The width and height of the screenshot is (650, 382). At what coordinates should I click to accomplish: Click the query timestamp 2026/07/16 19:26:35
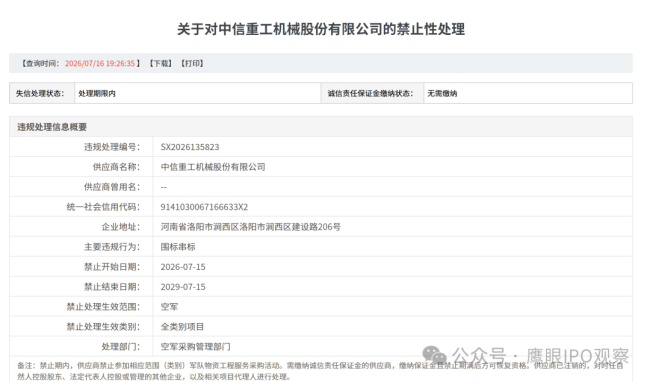[x=100, y=63]
